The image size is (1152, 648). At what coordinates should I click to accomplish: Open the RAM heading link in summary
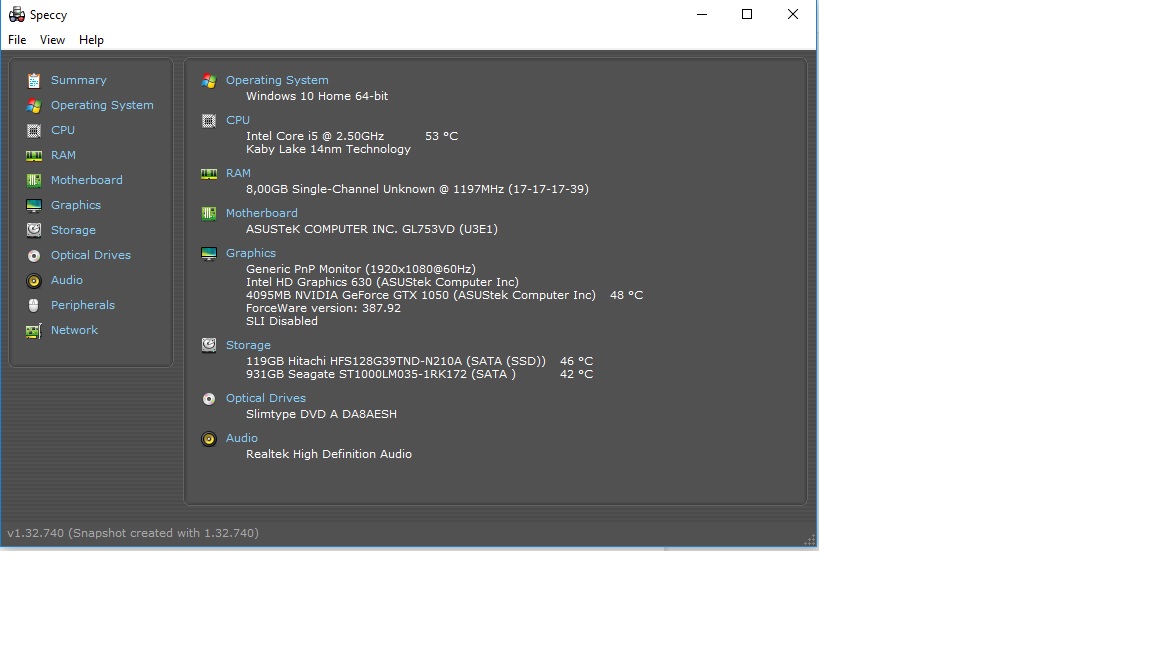coord(238,173)
